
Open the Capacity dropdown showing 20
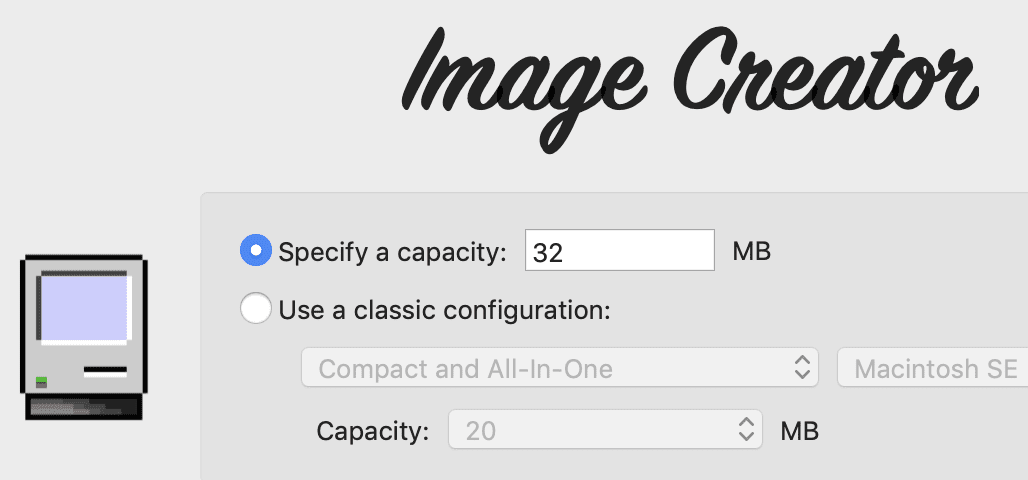605,431
